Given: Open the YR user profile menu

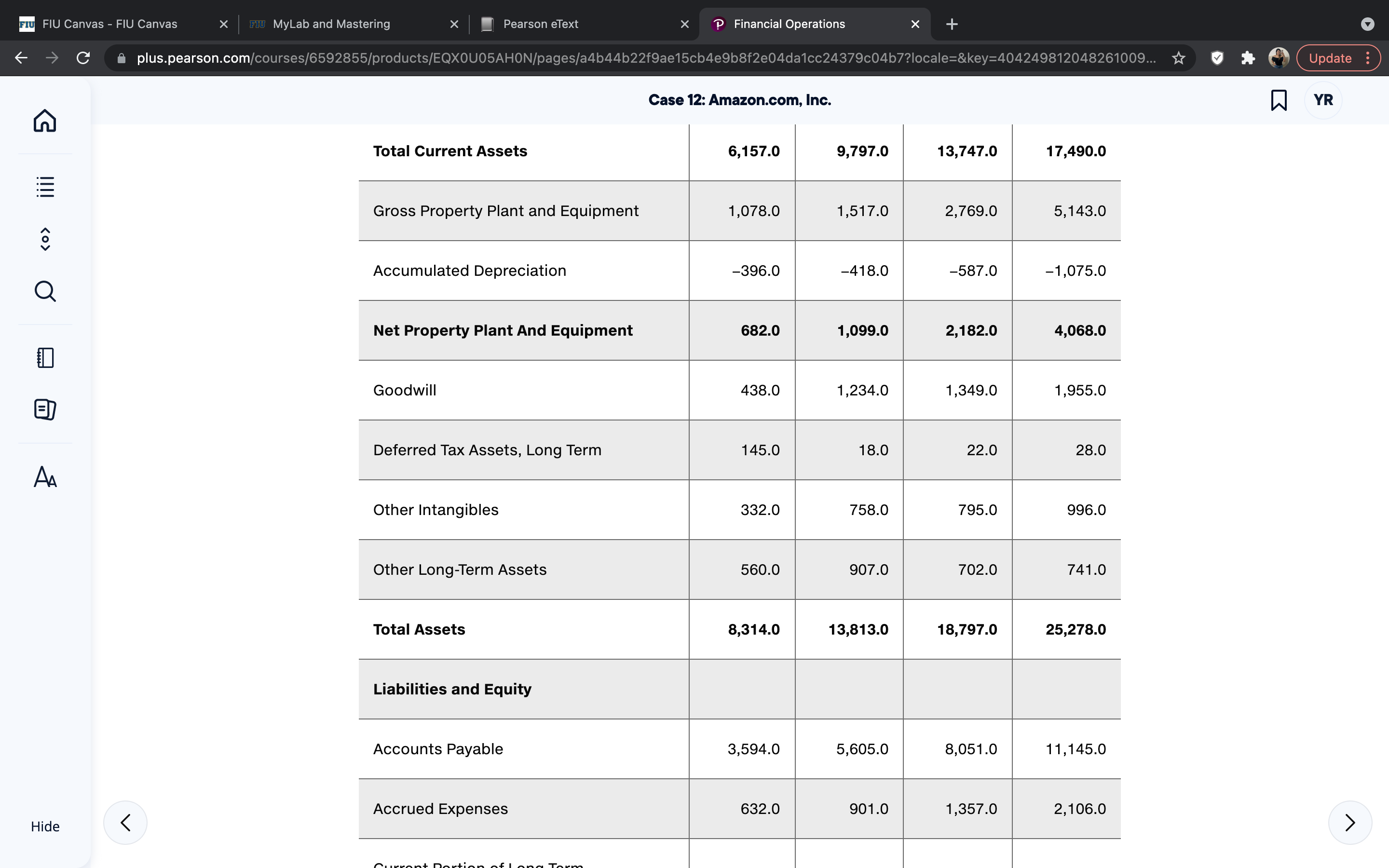Looking at the screenshot, I should (x=1323, y=100).
